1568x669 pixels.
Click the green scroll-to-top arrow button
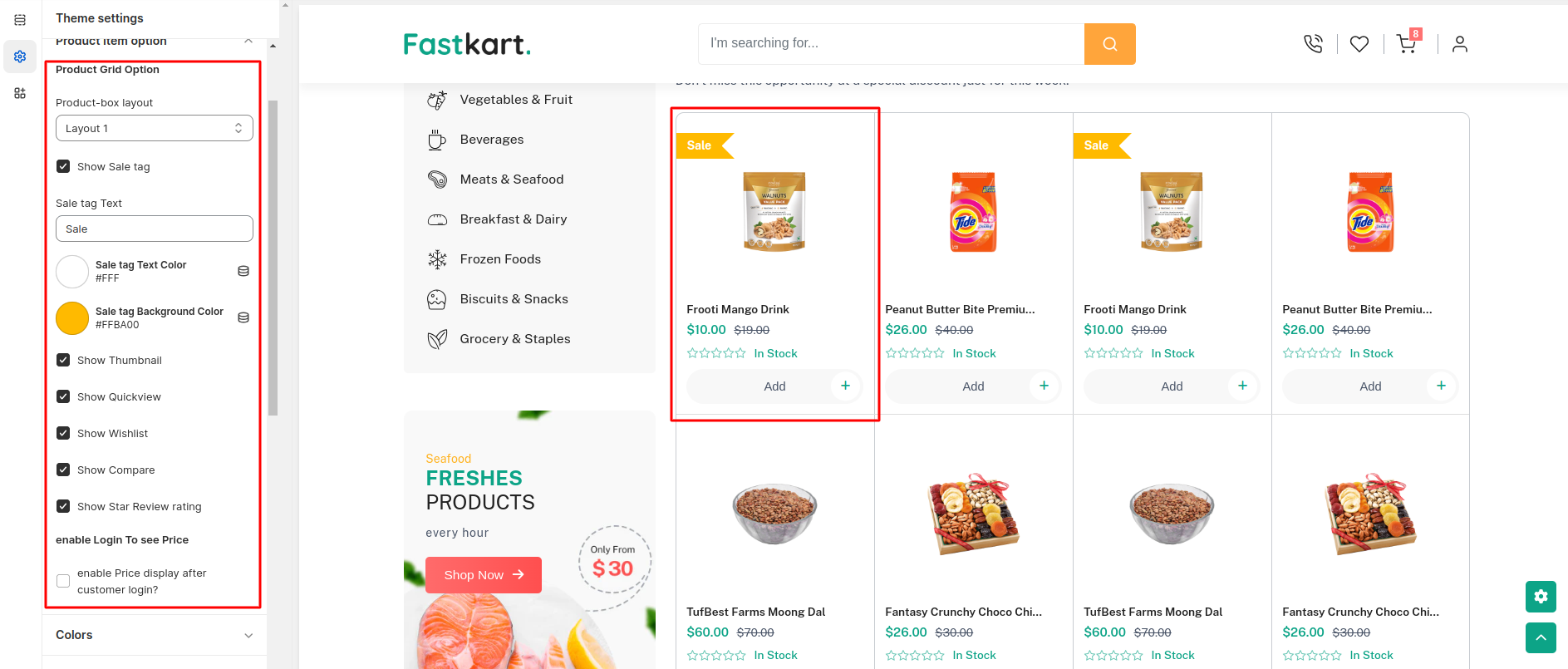1541,637
